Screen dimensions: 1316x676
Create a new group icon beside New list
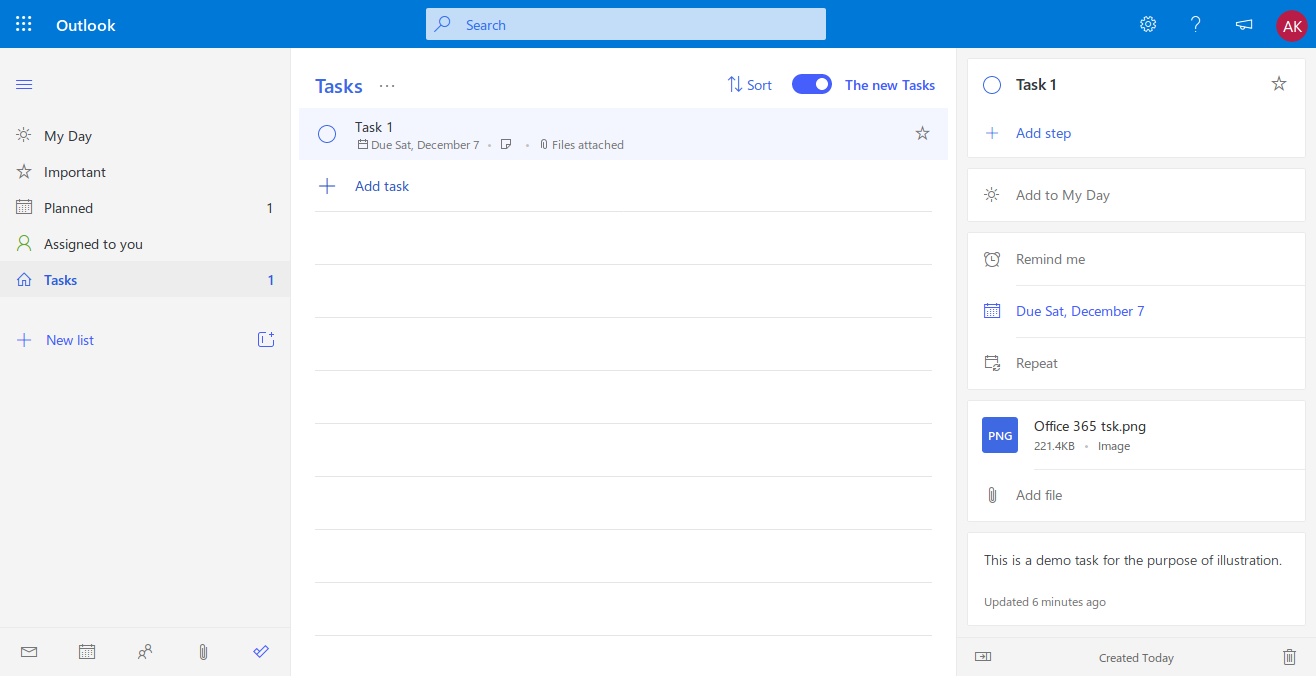265,340
